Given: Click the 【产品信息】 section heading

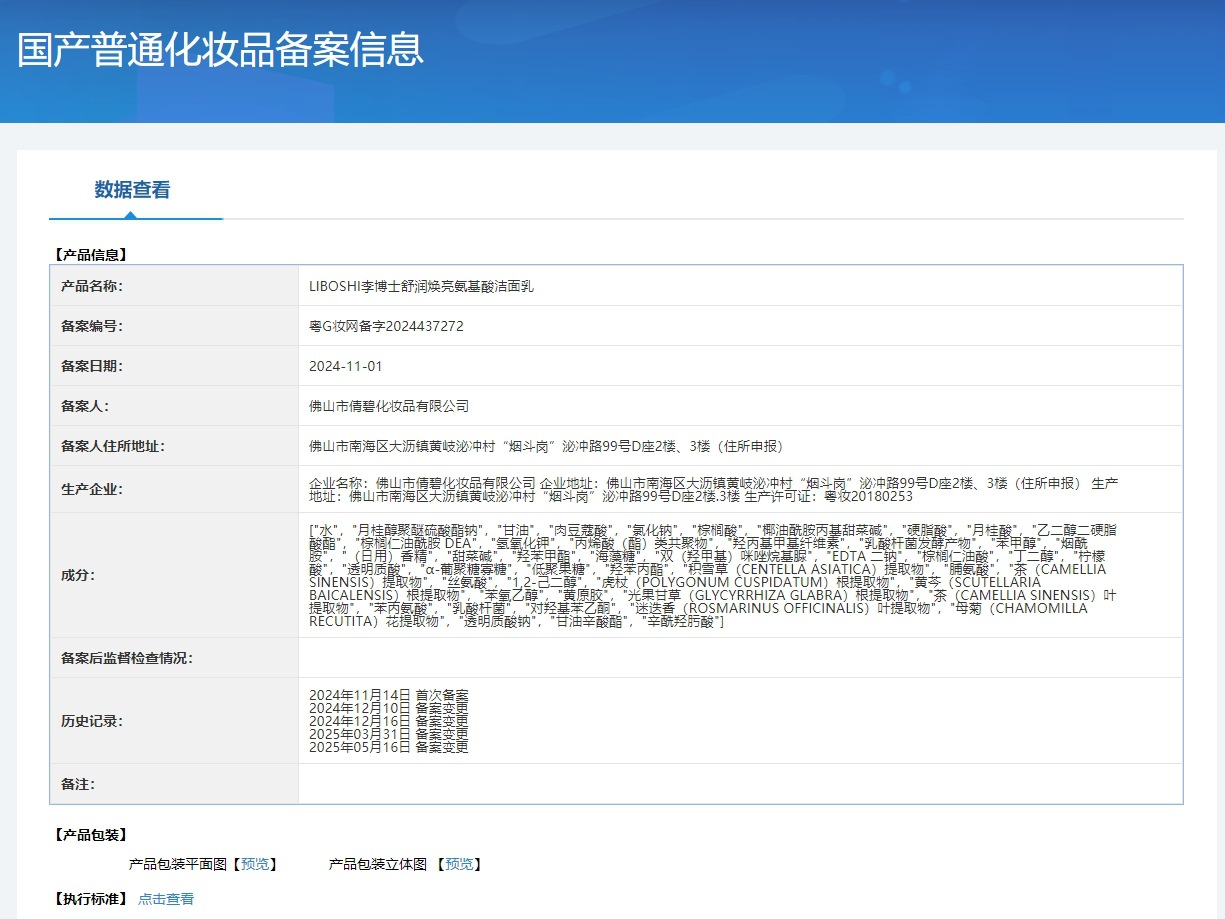Looking at the screenshot, I should (x=90, y=255).
